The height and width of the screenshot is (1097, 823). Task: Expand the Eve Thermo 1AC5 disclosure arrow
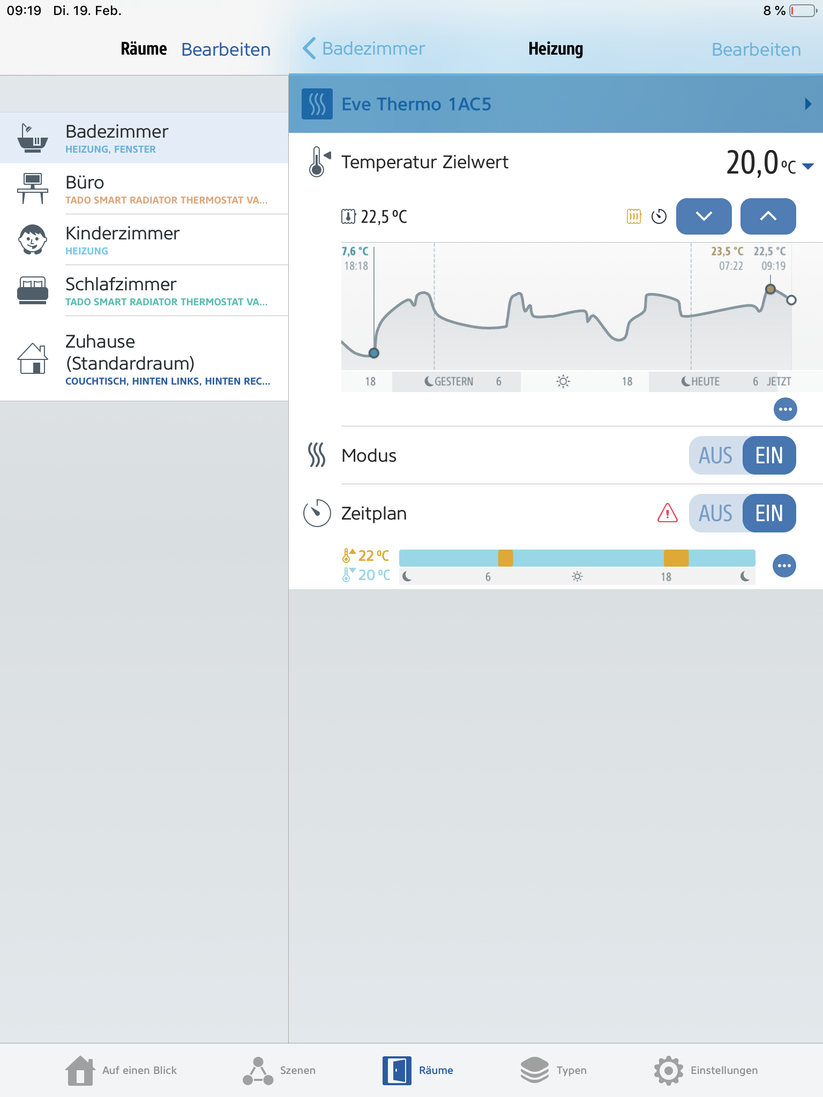pos(808,104)
